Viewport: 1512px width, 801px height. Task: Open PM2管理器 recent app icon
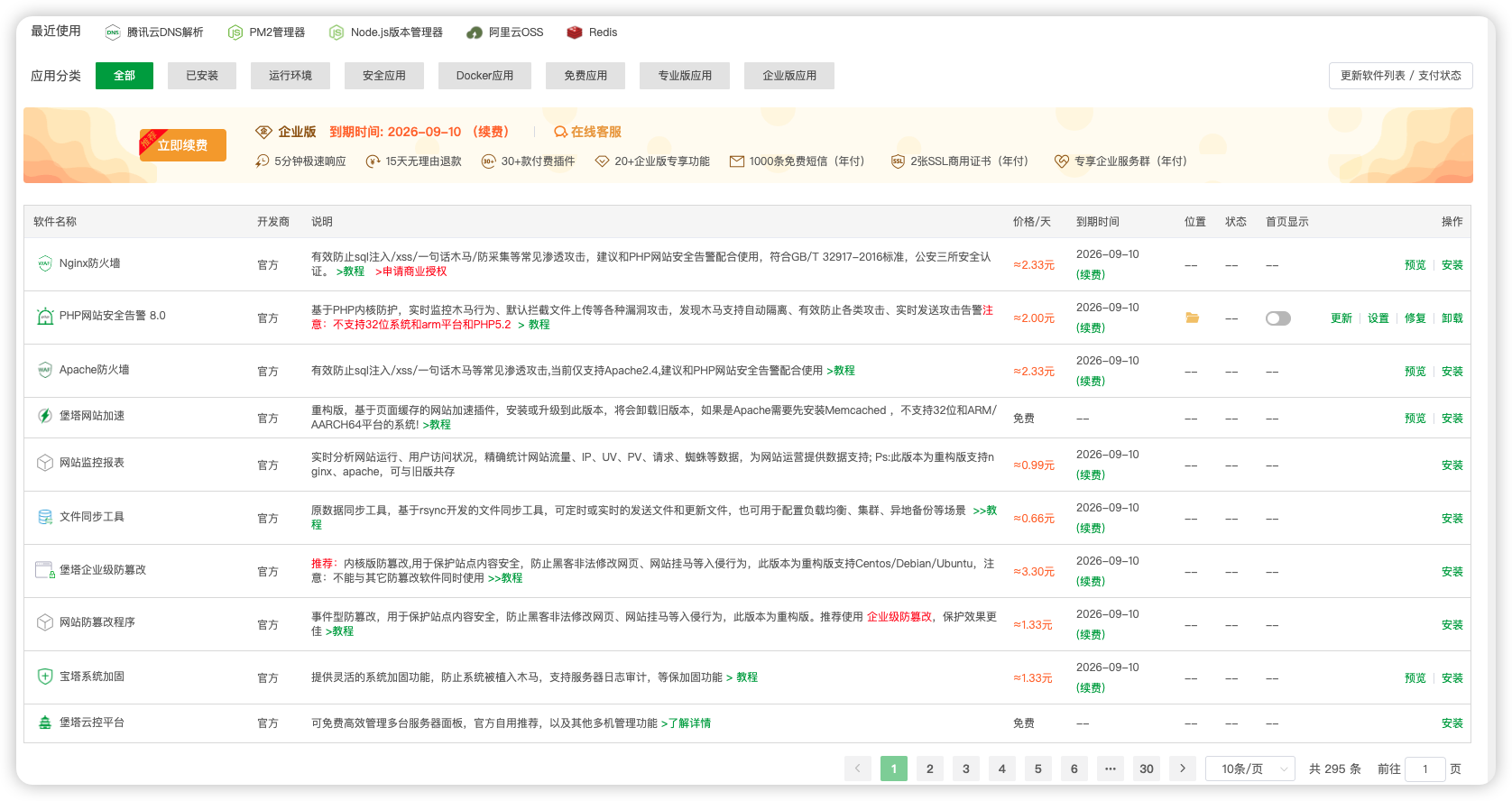click(x=235, y=32)
